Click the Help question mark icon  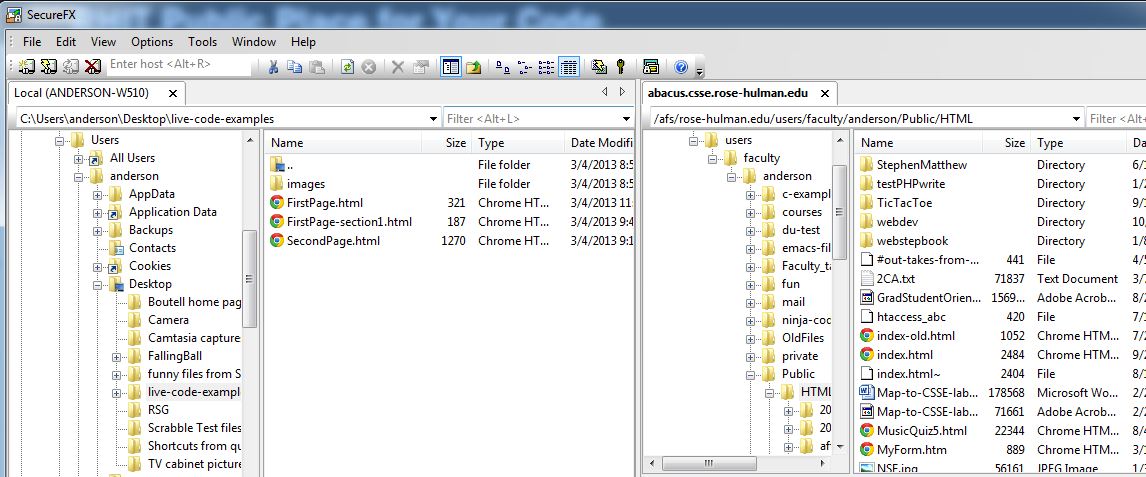(681, 67)
